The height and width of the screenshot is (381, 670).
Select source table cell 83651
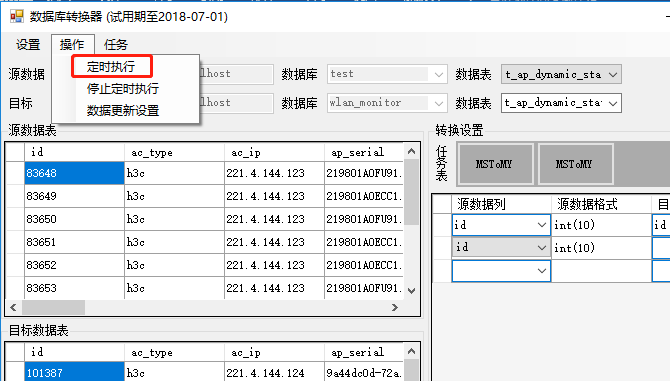pyautogui.click(x=74, y=242)
